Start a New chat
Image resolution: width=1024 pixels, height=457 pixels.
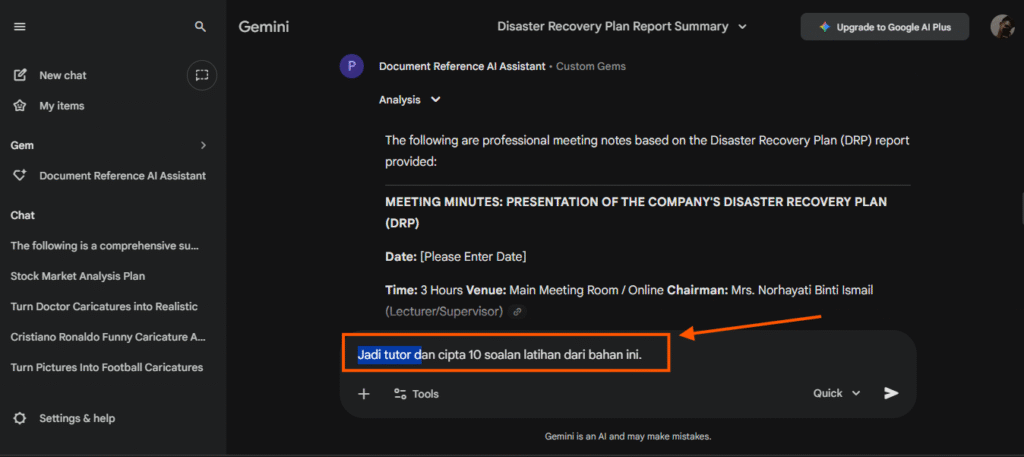pyautogui.click(x=62, y=75)
